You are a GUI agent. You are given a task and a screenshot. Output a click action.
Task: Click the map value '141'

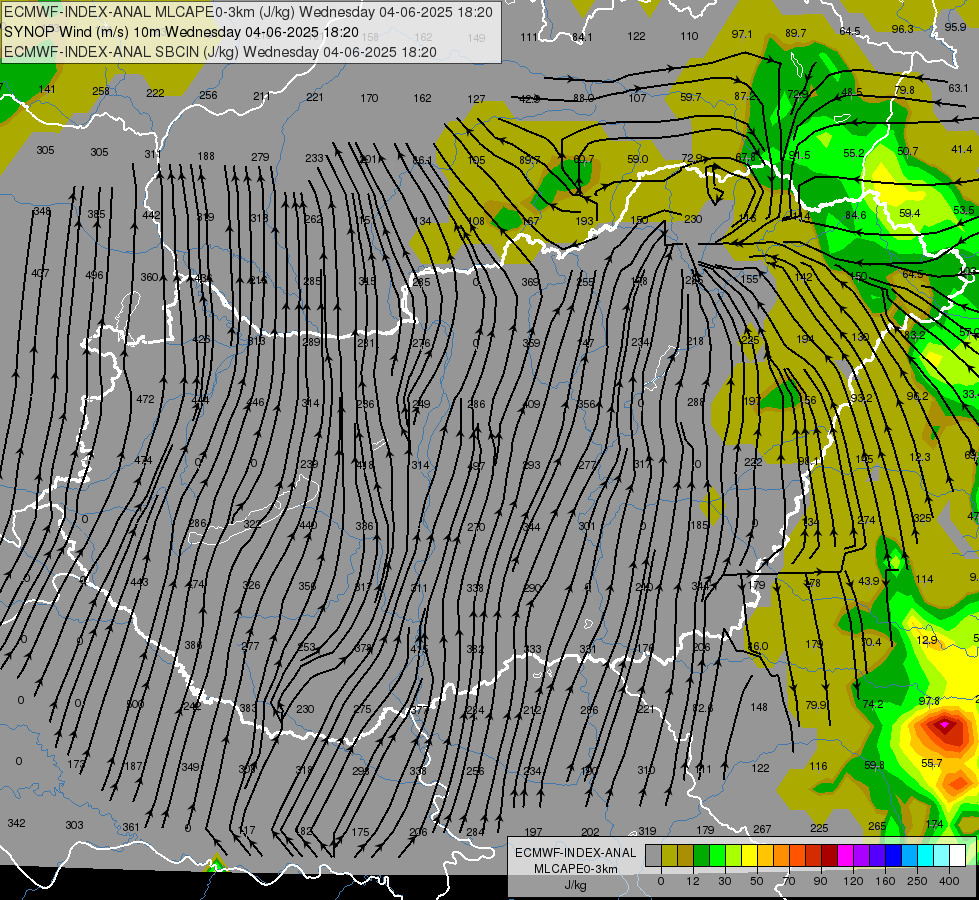47,89
